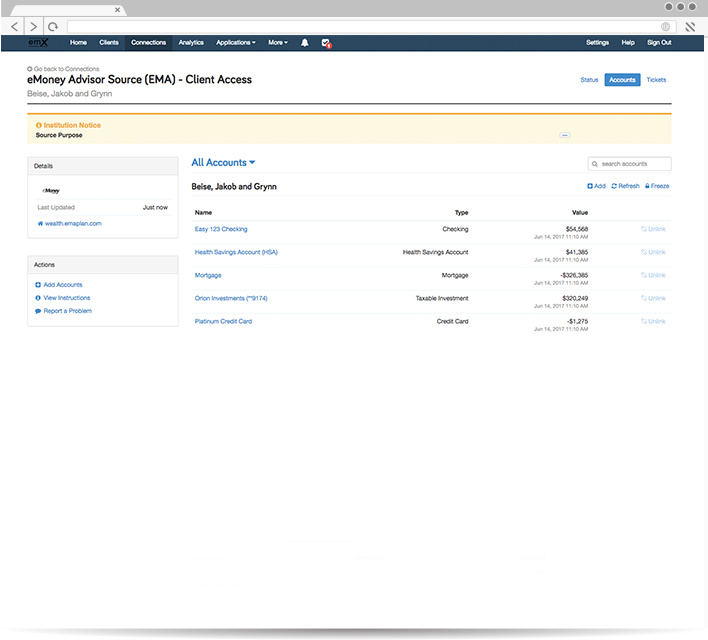Open the wealth.emaplan.com link
Image resolution: width=708 pixels, height=640 pixels.
pos(70,224)
